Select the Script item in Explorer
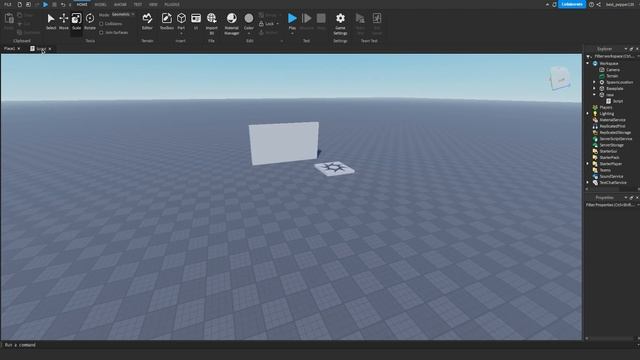 point(618,101)
